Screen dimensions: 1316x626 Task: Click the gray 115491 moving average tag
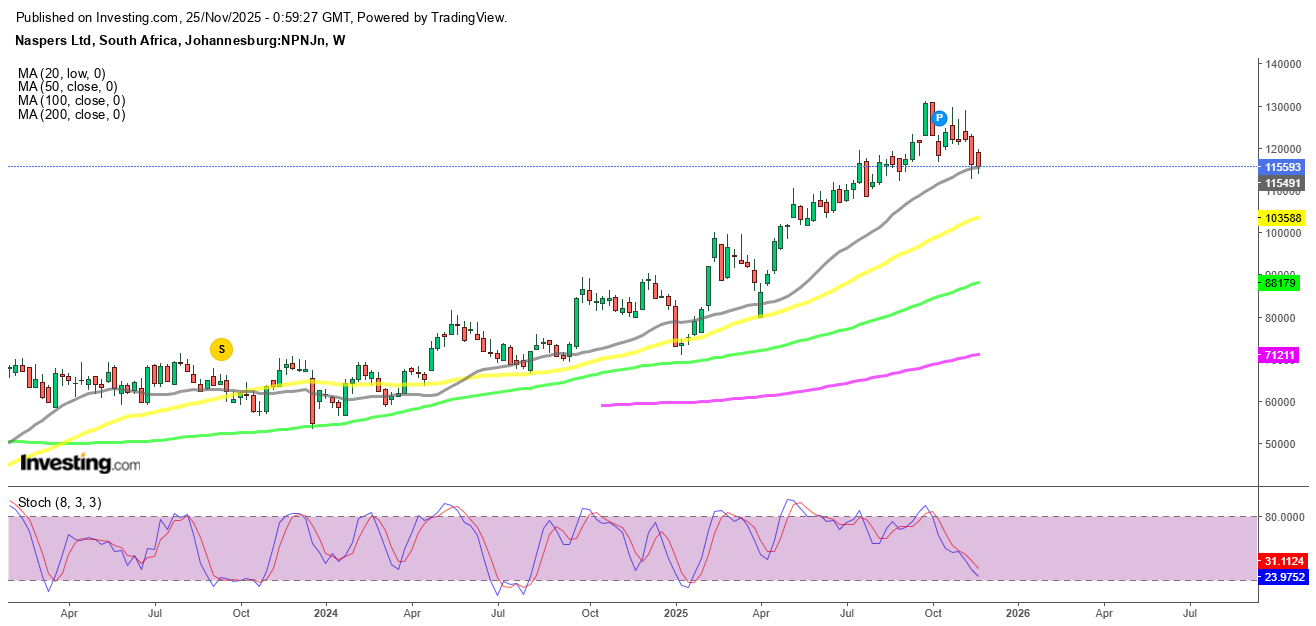pyautogui.click(x=1281, y=184)
